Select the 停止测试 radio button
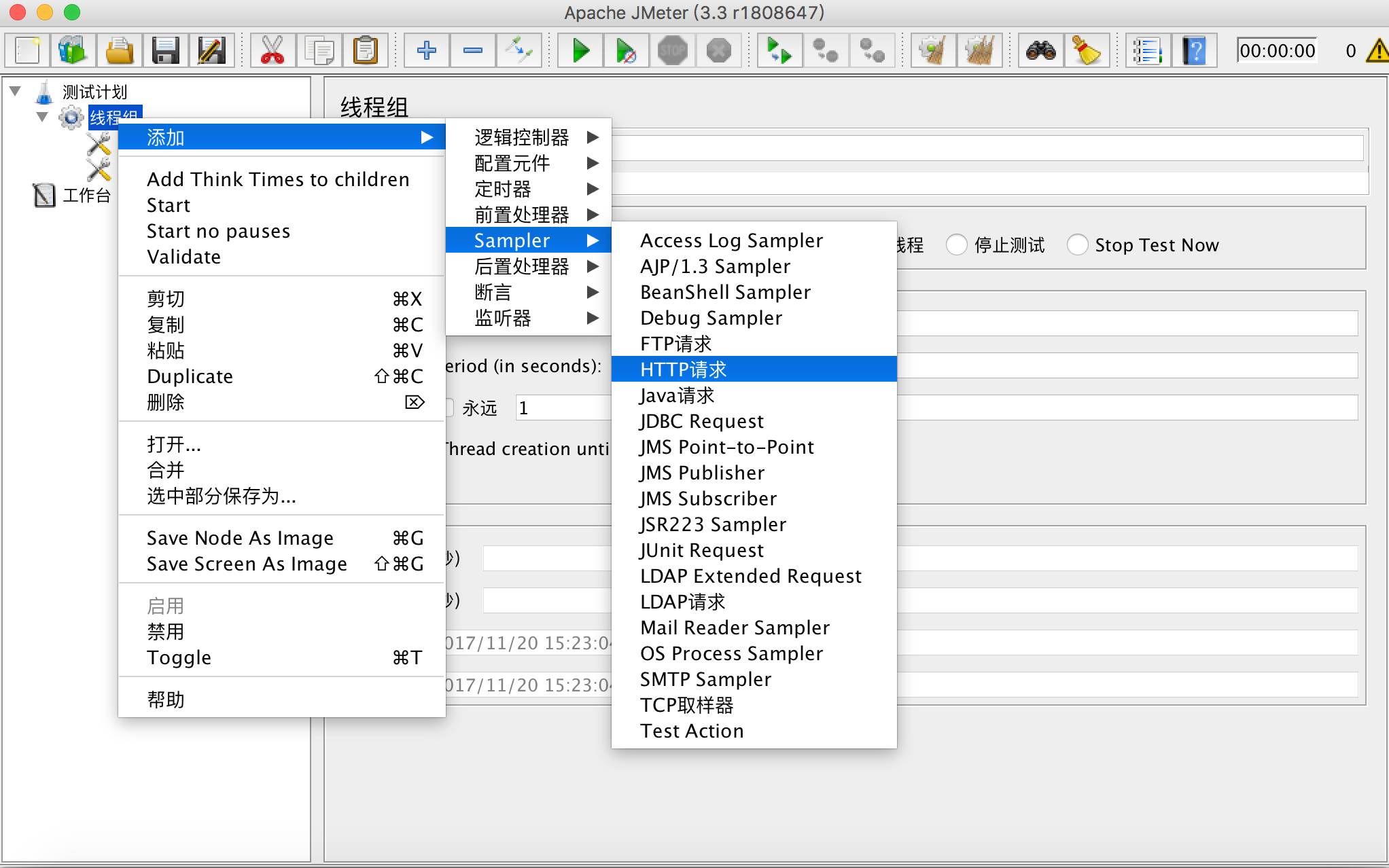 click(956, 245)
